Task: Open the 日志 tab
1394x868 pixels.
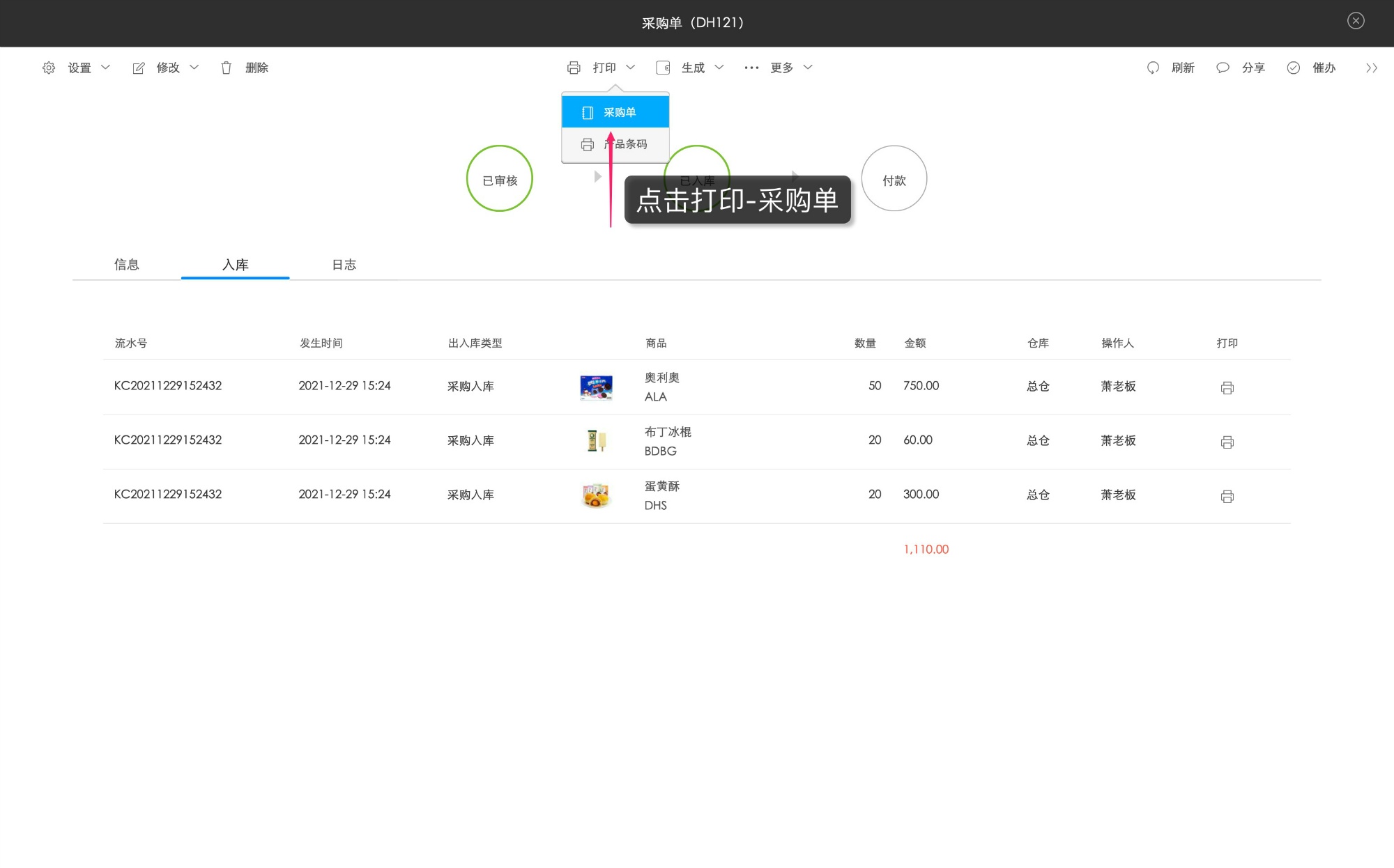Action: click(344, 265)
